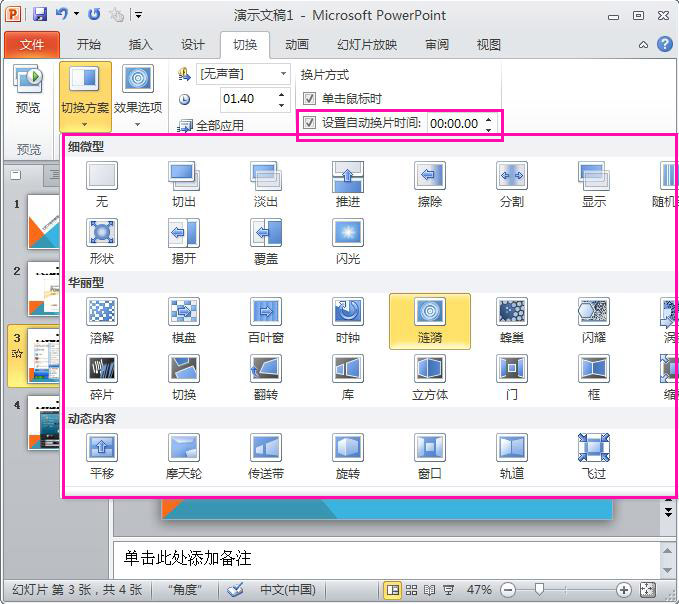Select the 飞过 fly through transition

click(594, 457)
